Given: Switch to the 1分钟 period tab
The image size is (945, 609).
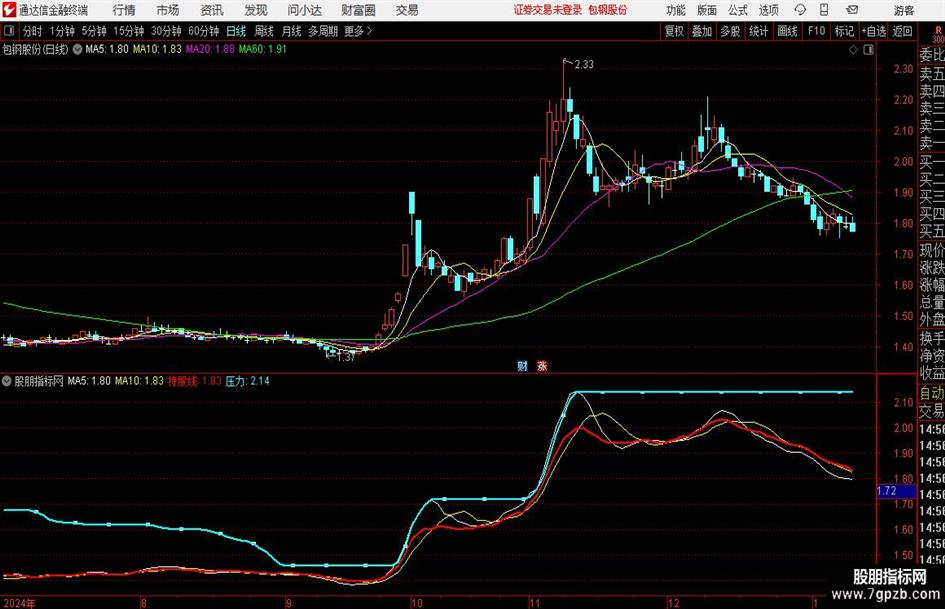Looking at the screenshot, I should pyautogui.click(x=62, y=31).
